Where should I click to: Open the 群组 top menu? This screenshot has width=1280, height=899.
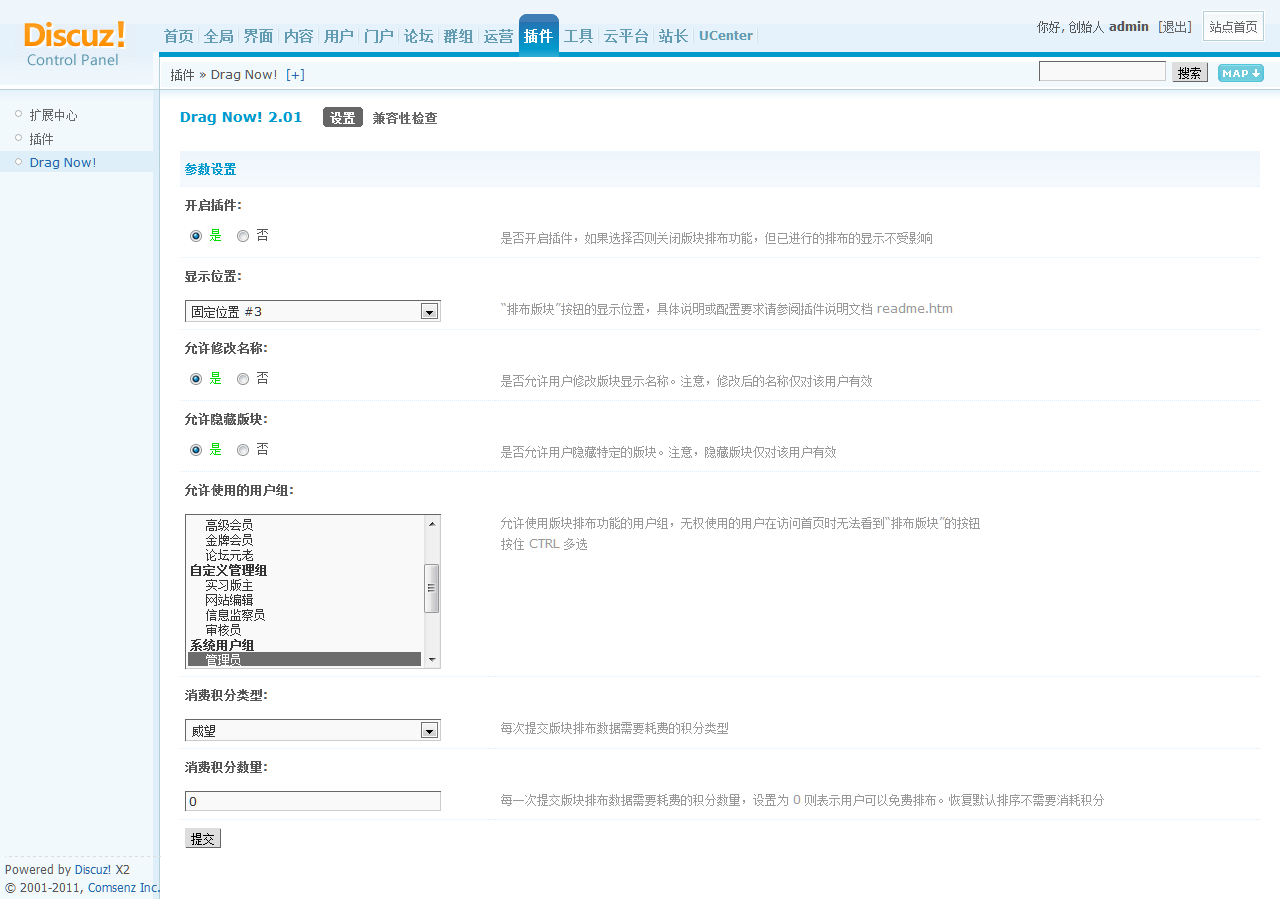click(458, 36)
